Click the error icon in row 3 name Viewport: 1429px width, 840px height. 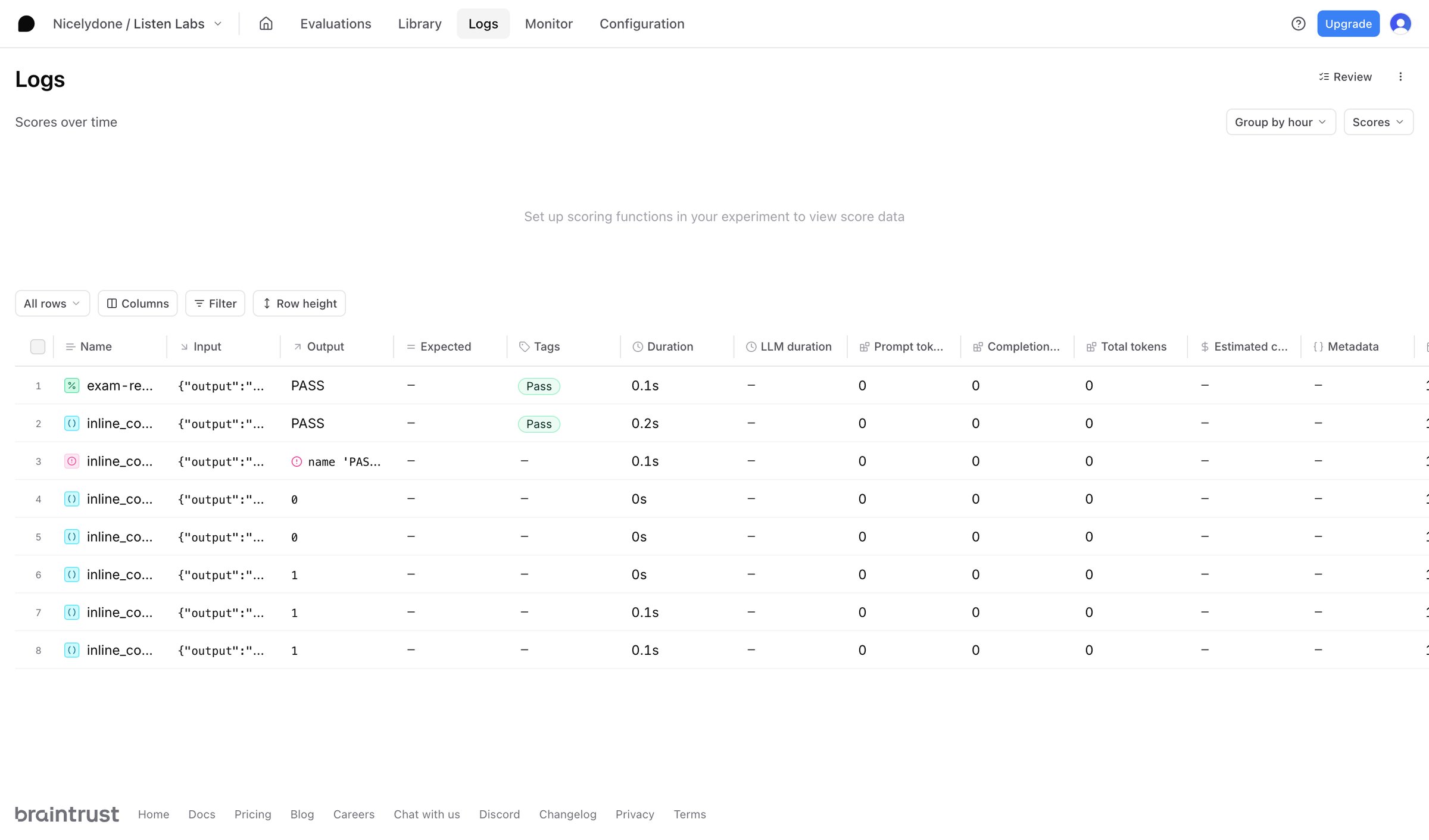pyautogui.click(x=71, y=461)
